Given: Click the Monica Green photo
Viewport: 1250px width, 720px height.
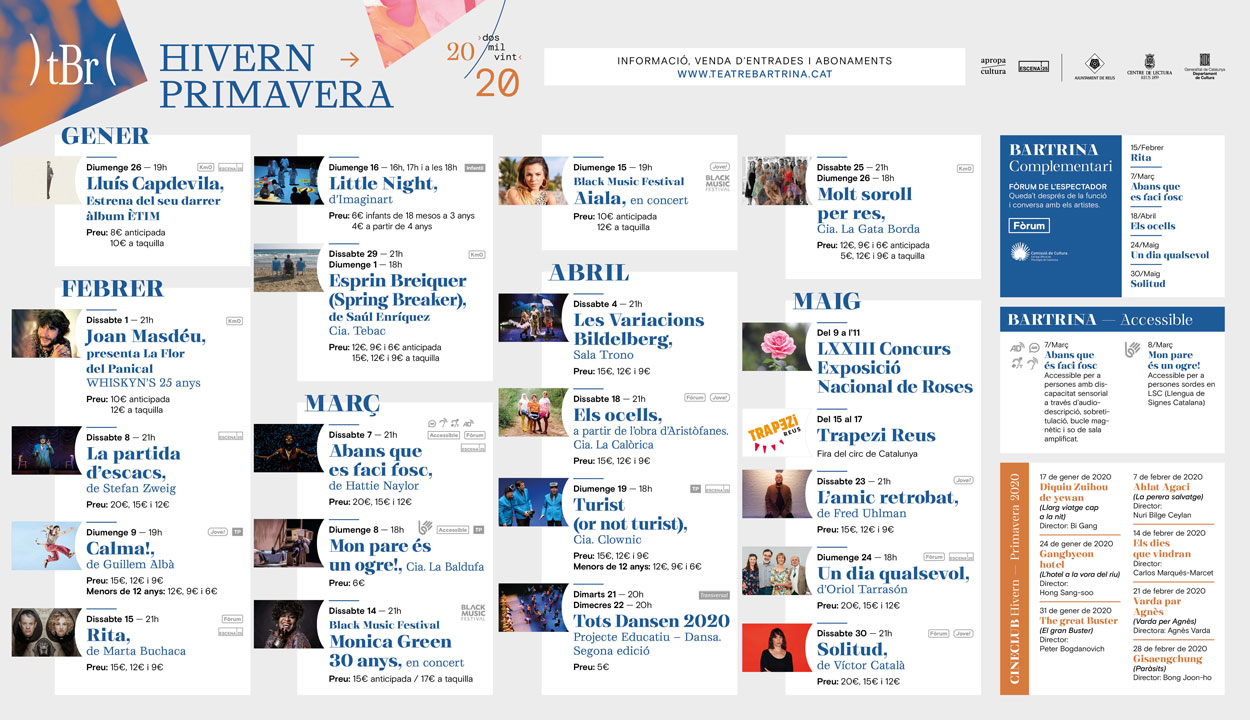Looking at the screenshot, I should (289, 624).
